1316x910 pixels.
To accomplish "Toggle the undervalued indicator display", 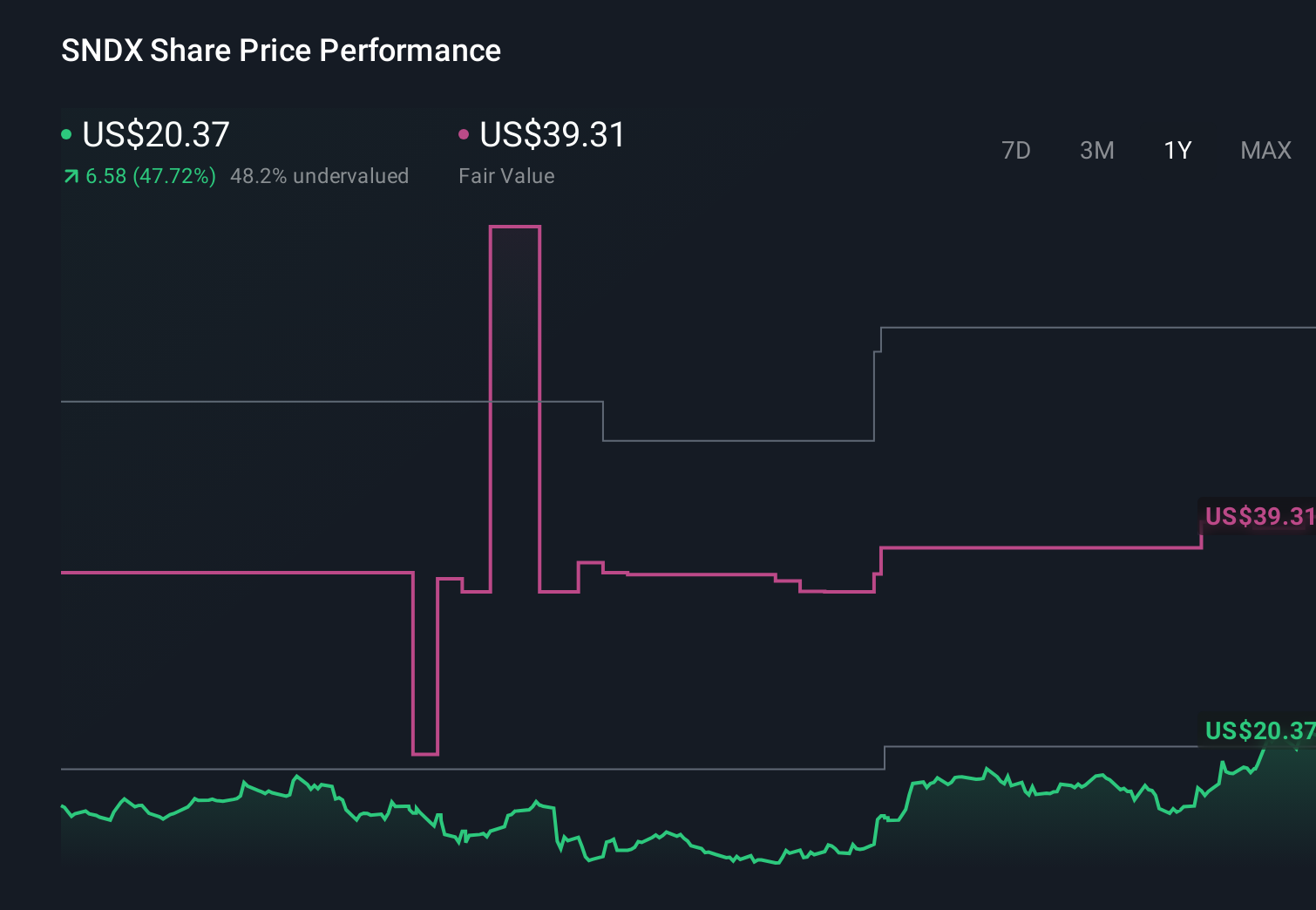I will point(319,176).
